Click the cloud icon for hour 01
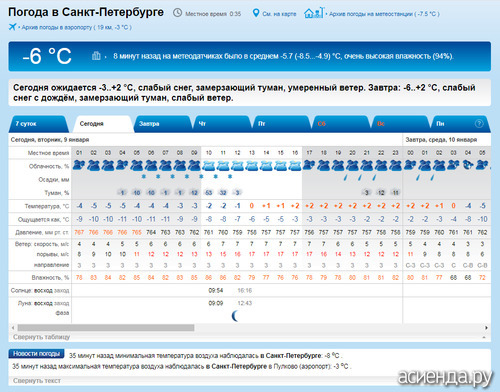 [x=79, y=165]
